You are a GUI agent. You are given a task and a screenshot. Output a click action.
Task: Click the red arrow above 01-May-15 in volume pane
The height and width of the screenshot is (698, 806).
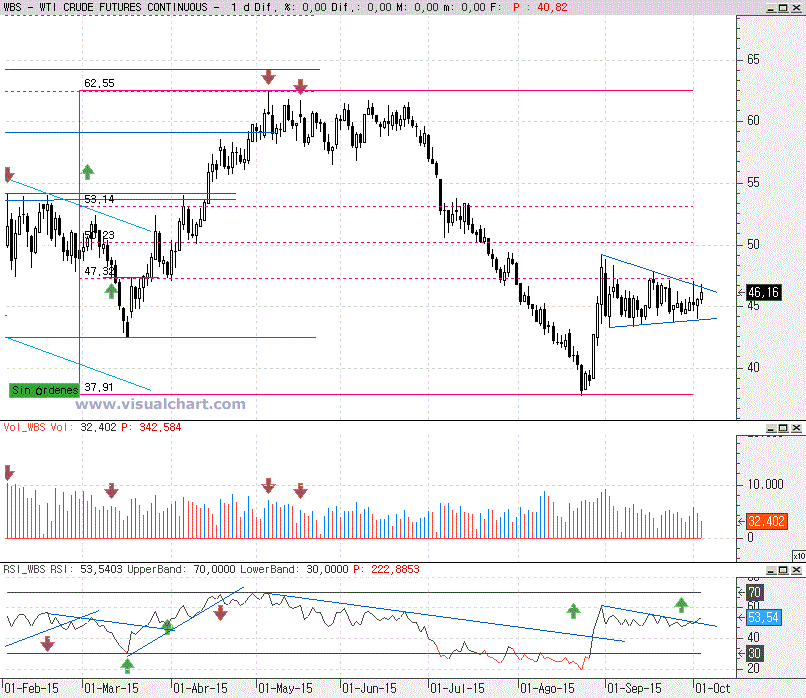coord(268,485)
